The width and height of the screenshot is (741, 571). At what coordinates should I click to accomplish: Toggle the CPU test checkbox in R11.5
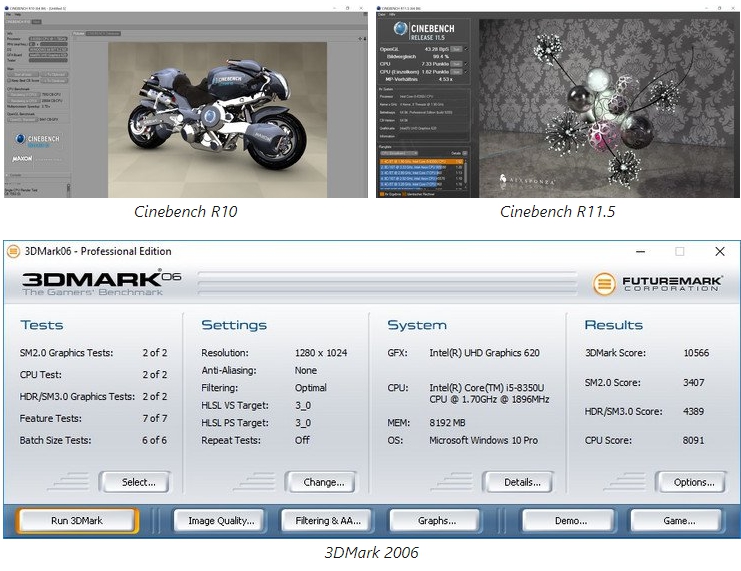point(466,64)
